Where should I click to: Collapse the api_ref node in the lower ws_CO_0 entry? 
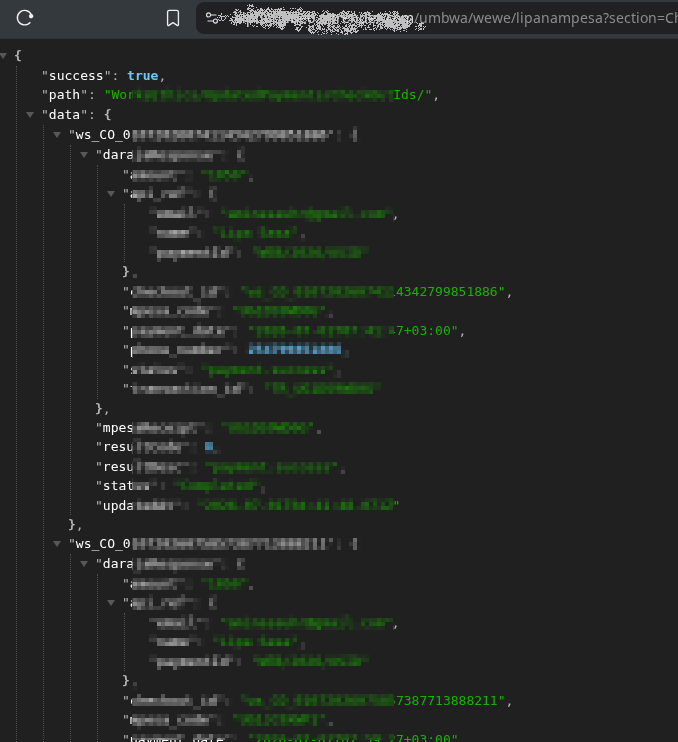pos(111,602)
